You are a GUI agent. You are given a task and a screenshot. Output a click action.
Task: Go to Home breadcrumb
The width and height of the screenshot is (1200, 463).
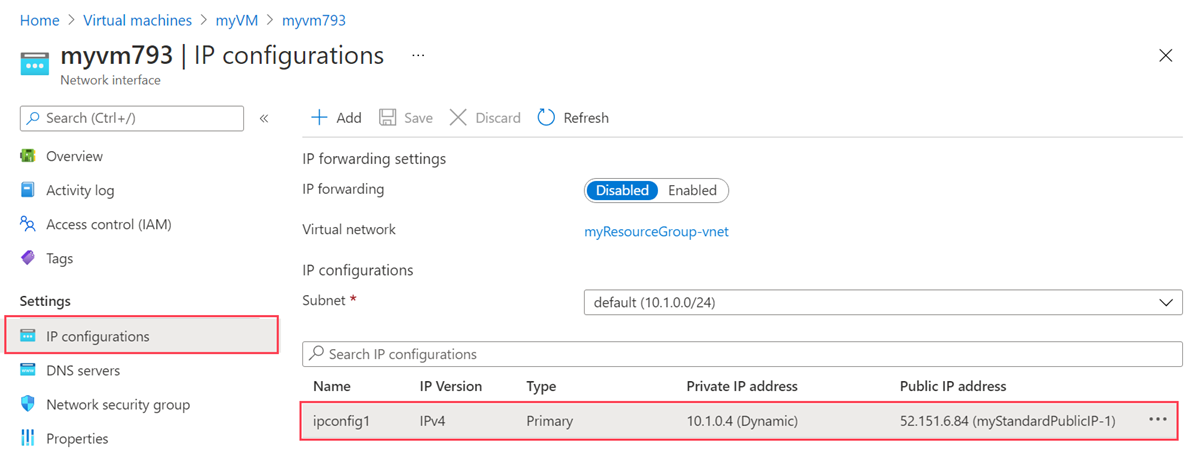40,20
